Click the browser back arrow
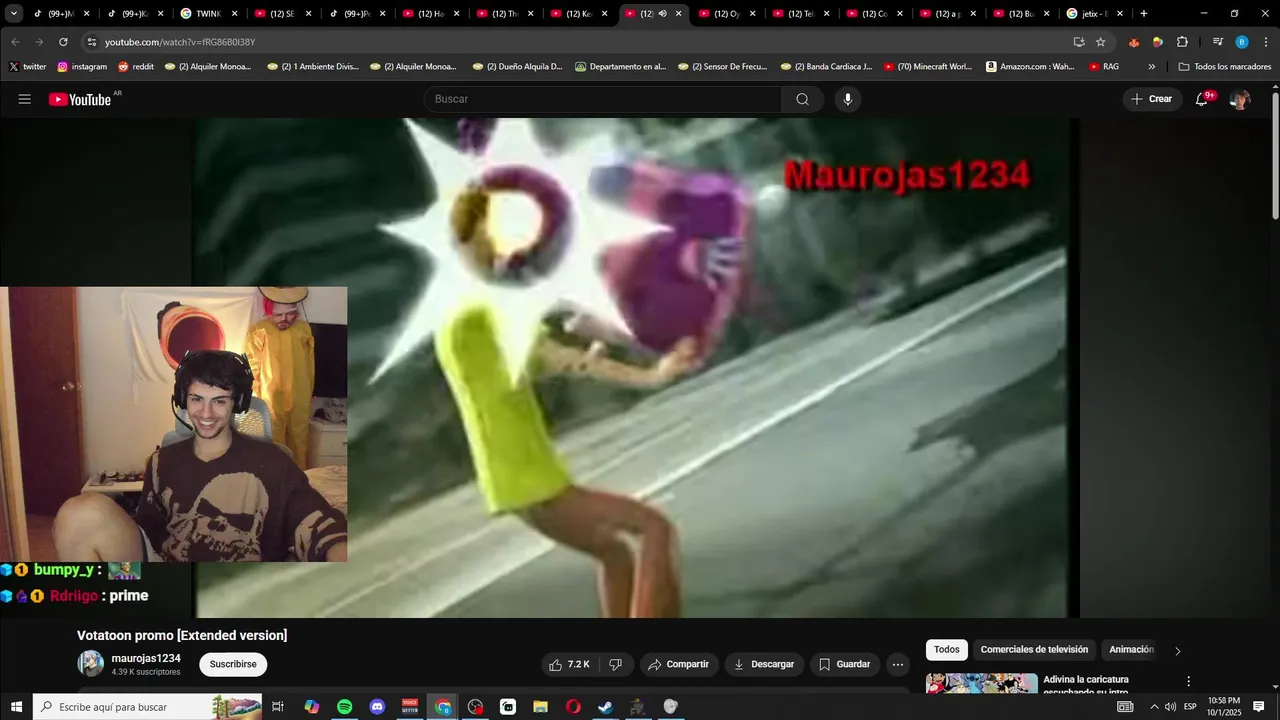Screen dimensions: 1280x720 15,42
